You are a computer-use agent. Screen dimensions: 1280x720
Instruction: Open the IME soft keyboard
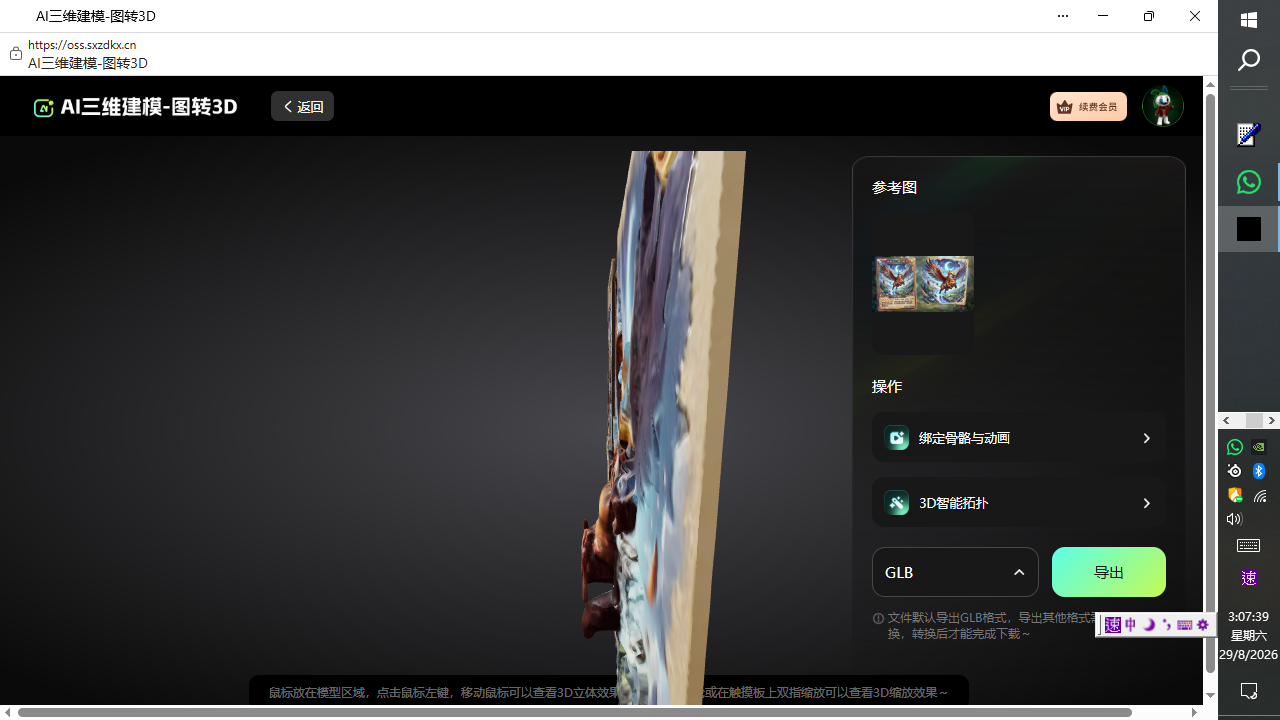(1185, 625)
